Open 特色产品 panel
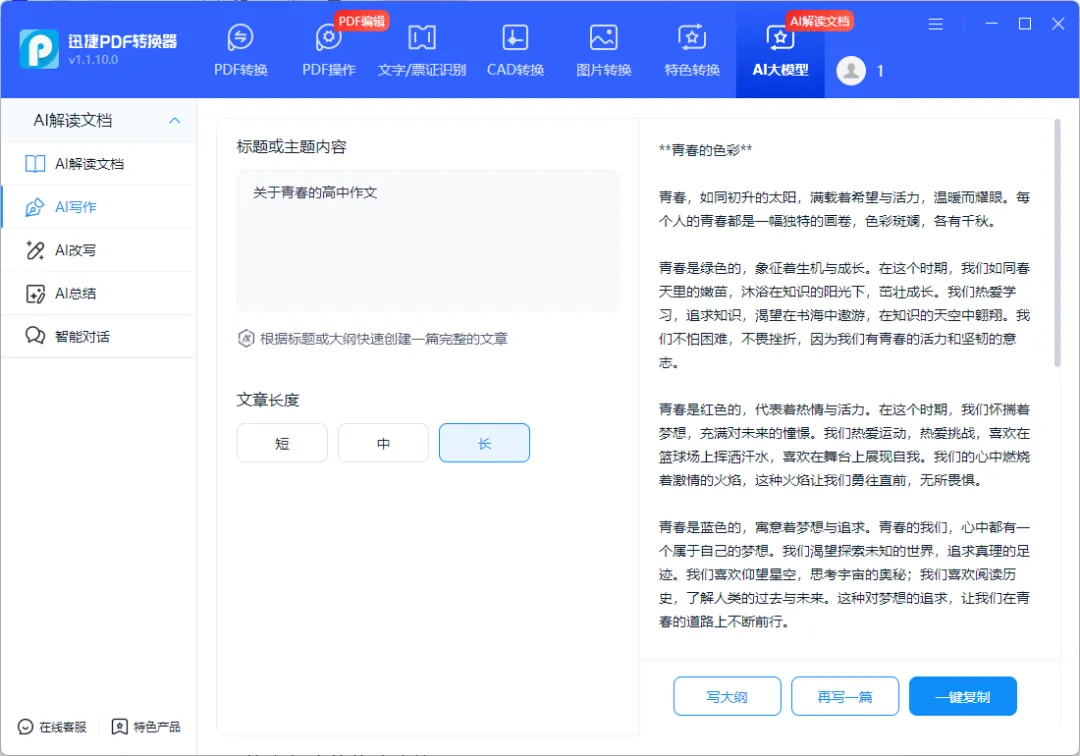 coord(146,727)
